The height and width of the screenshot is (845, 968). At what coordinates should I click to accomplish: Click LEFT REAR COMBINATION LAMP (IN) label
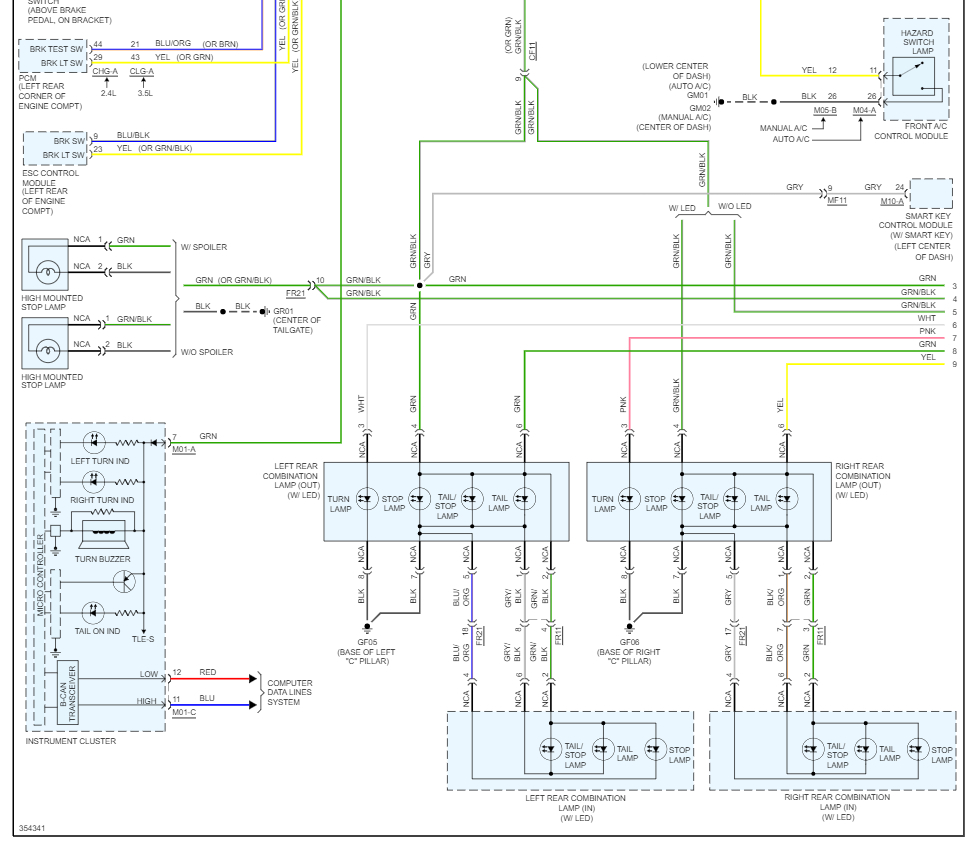[575, 808]
